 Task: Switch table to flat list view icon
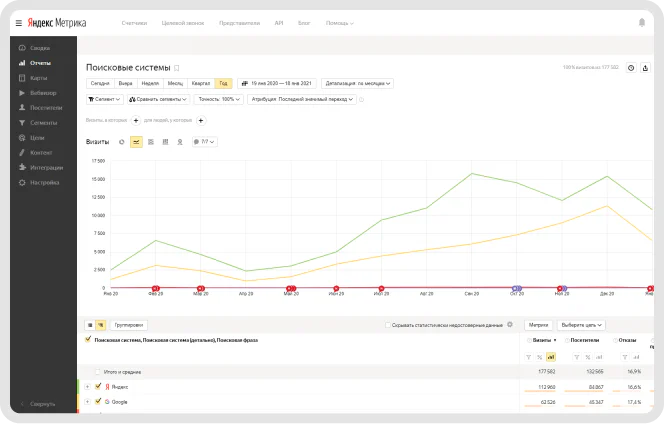[90, 325]
